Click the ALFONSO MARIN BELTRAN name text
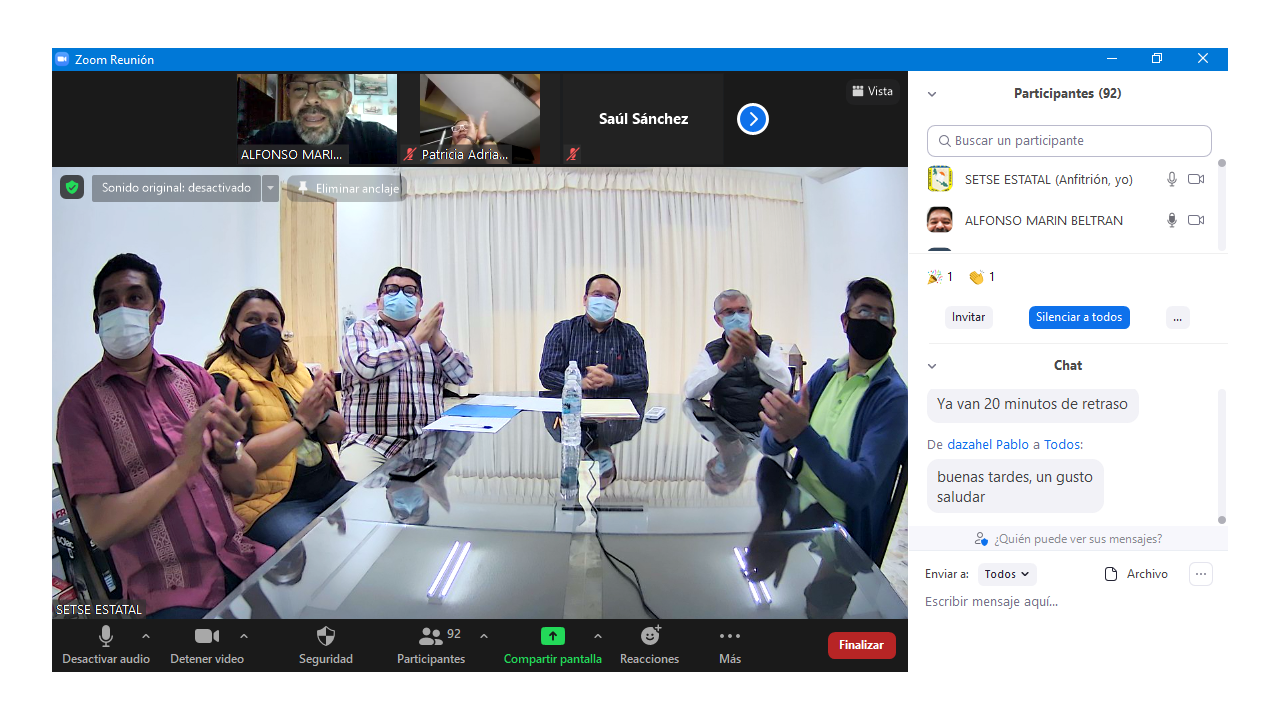The image size is (1280, 720). coord(1044,221)
